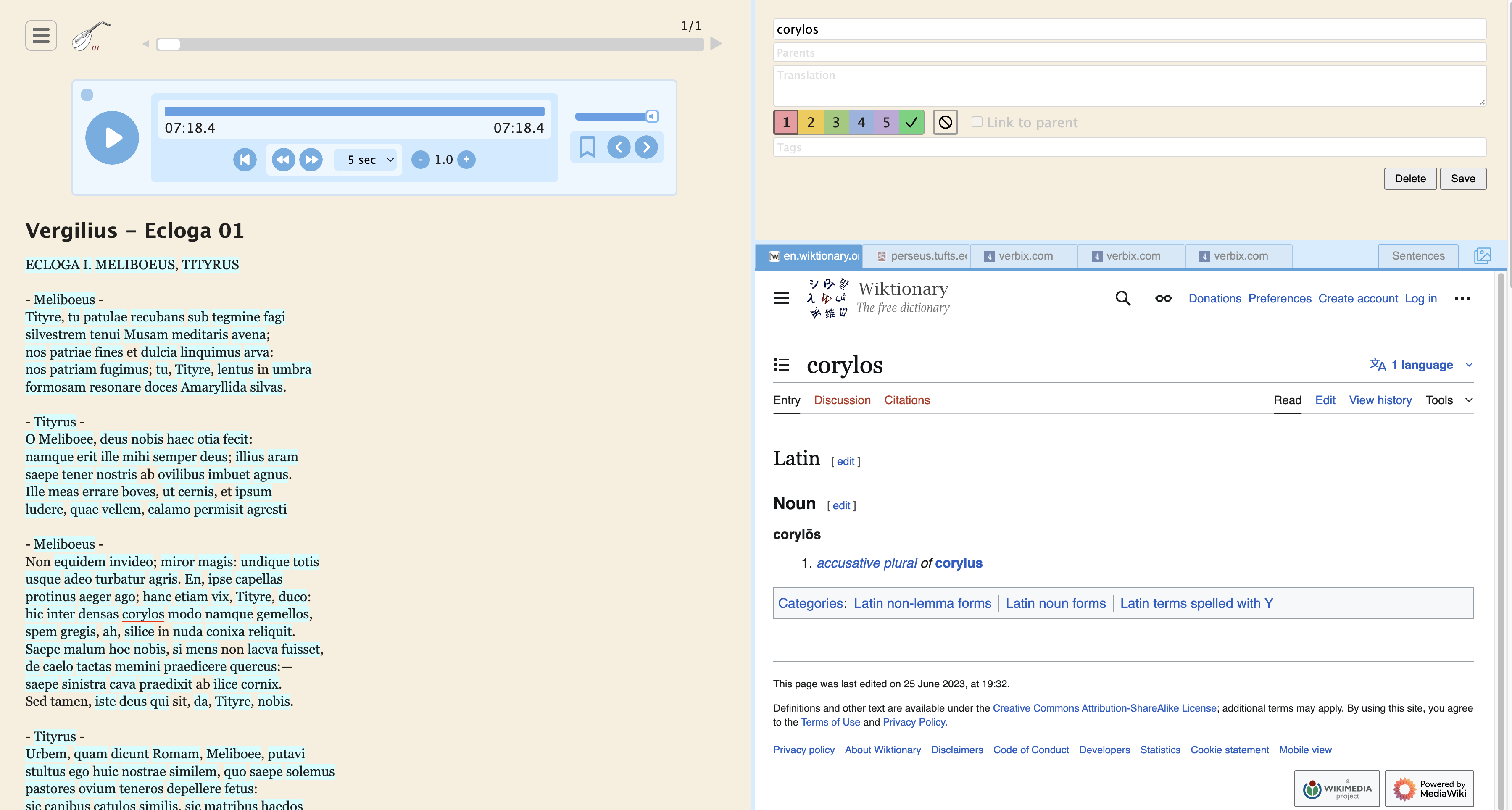Click the page position slider
The height and width of the screenshot is (810, 1512).
429,45
